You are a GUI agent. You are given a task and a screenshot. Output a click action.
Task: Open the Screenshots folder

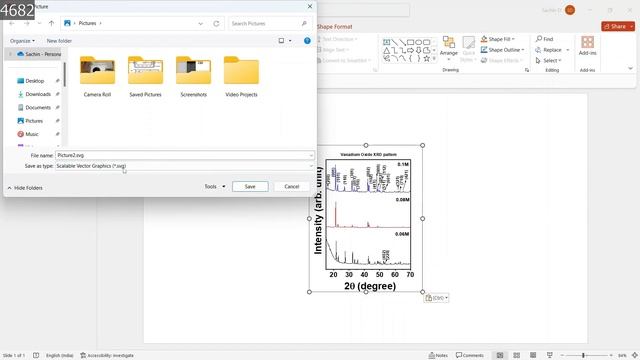tap(193, 76)
